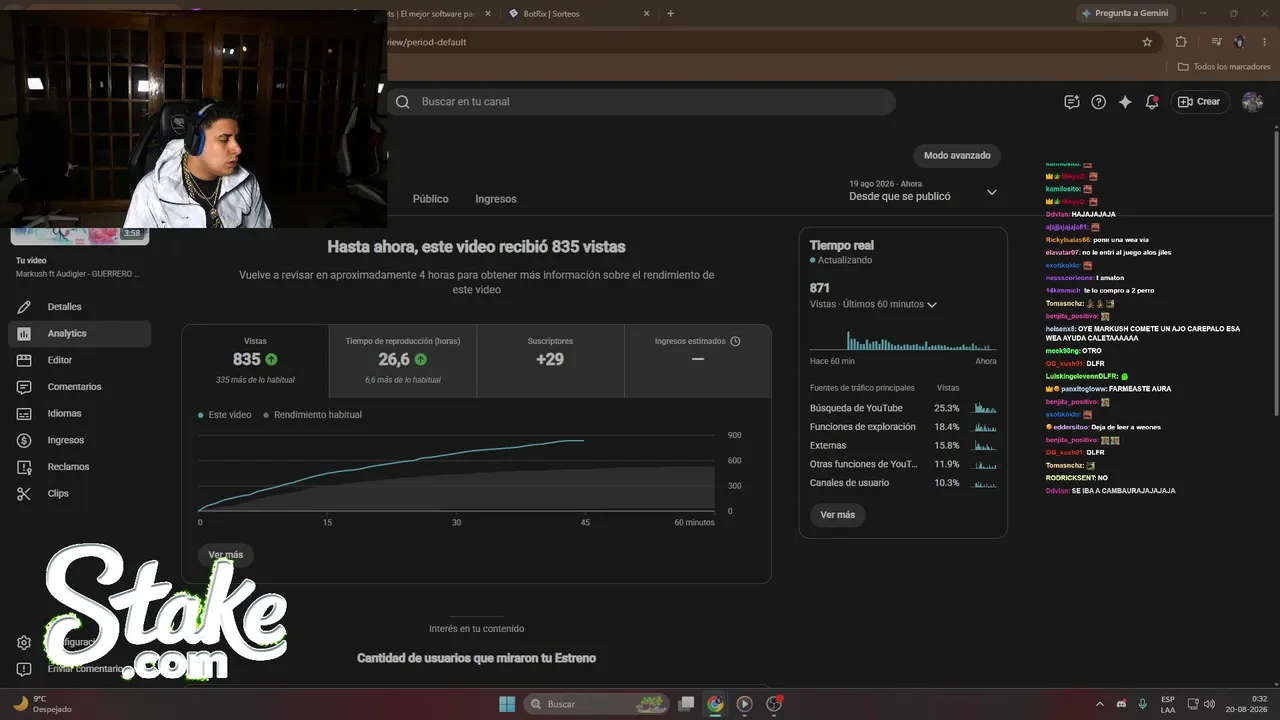Click the ESP LAA language indicator
Image resolution: width=1280 pixels, height=720 pixels.
click(x=1168, y=704)
